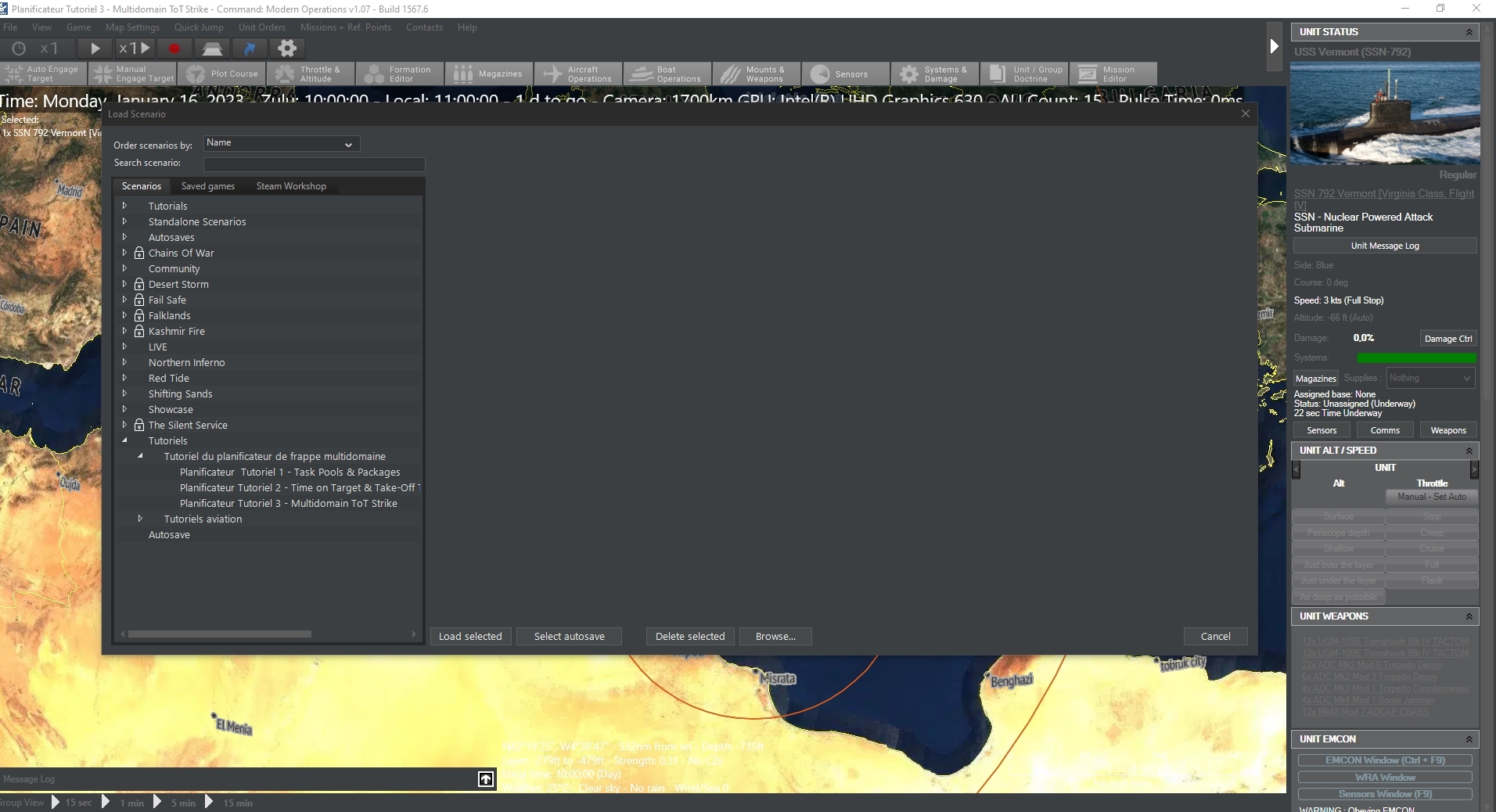Open the Quick Jump menu
The height and width of the screenshot is (812, 1496).
click(199, 27)
